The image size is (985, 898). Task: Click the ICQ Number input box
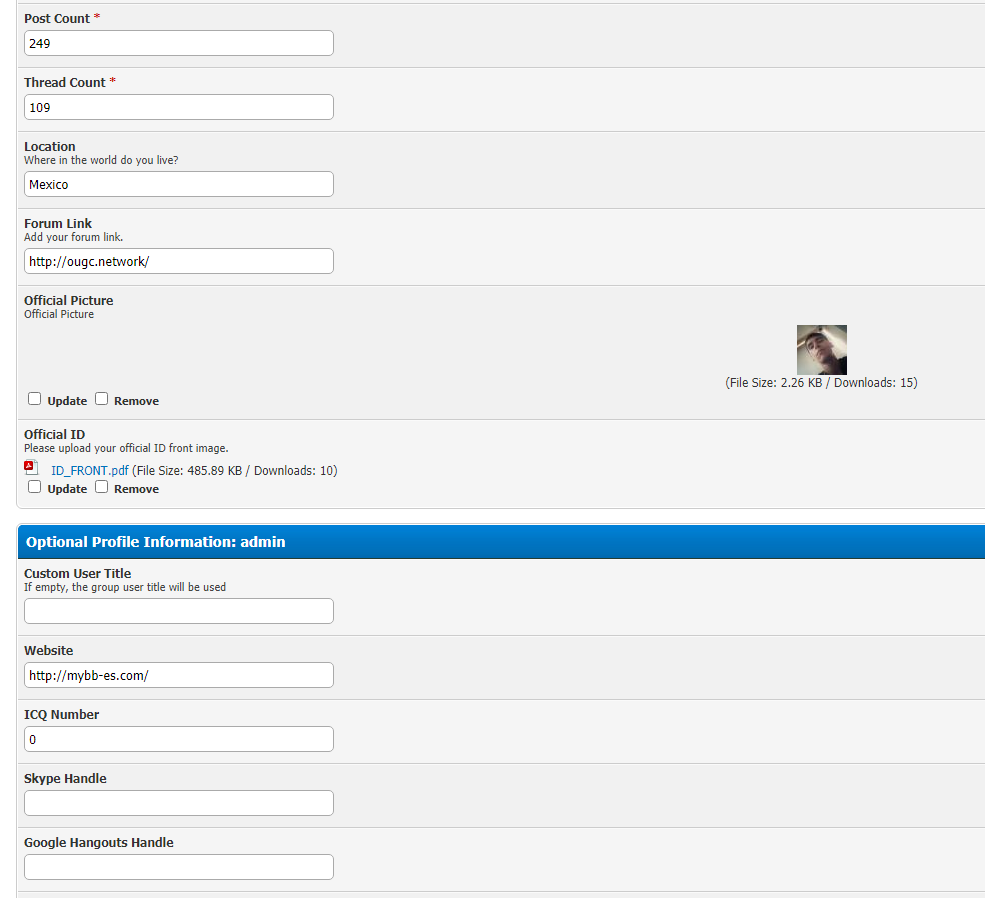pyautogui.click(x=178, y=740)
